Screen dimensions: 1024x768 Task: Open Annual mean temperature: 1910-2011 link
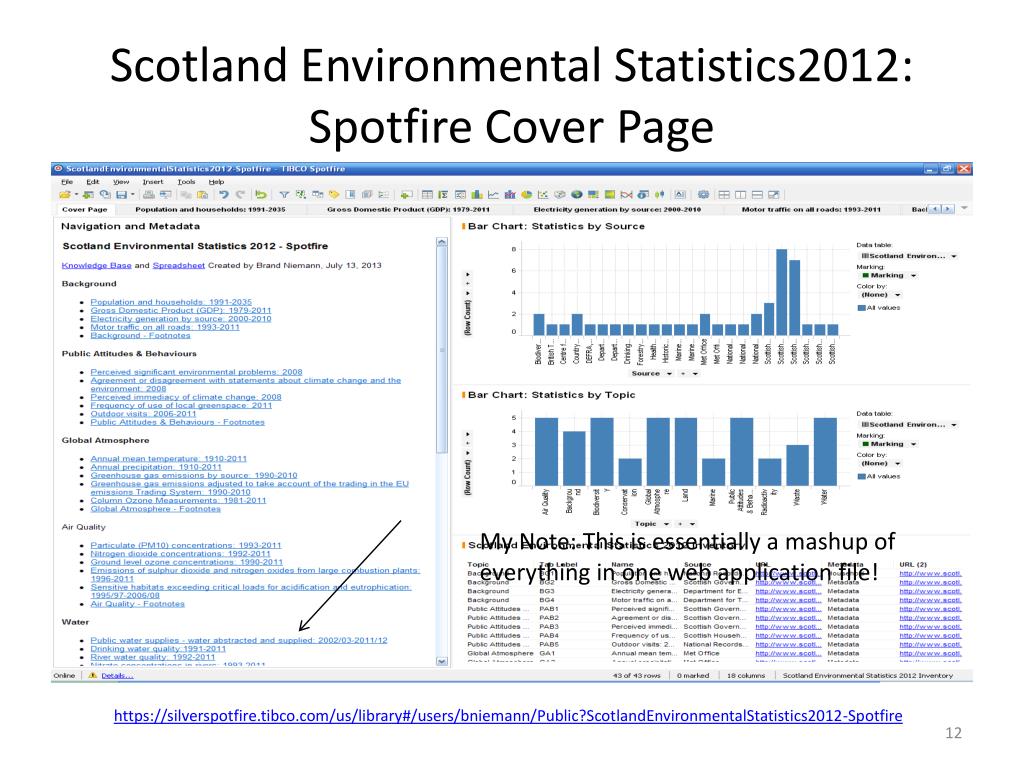pos(168,459)
